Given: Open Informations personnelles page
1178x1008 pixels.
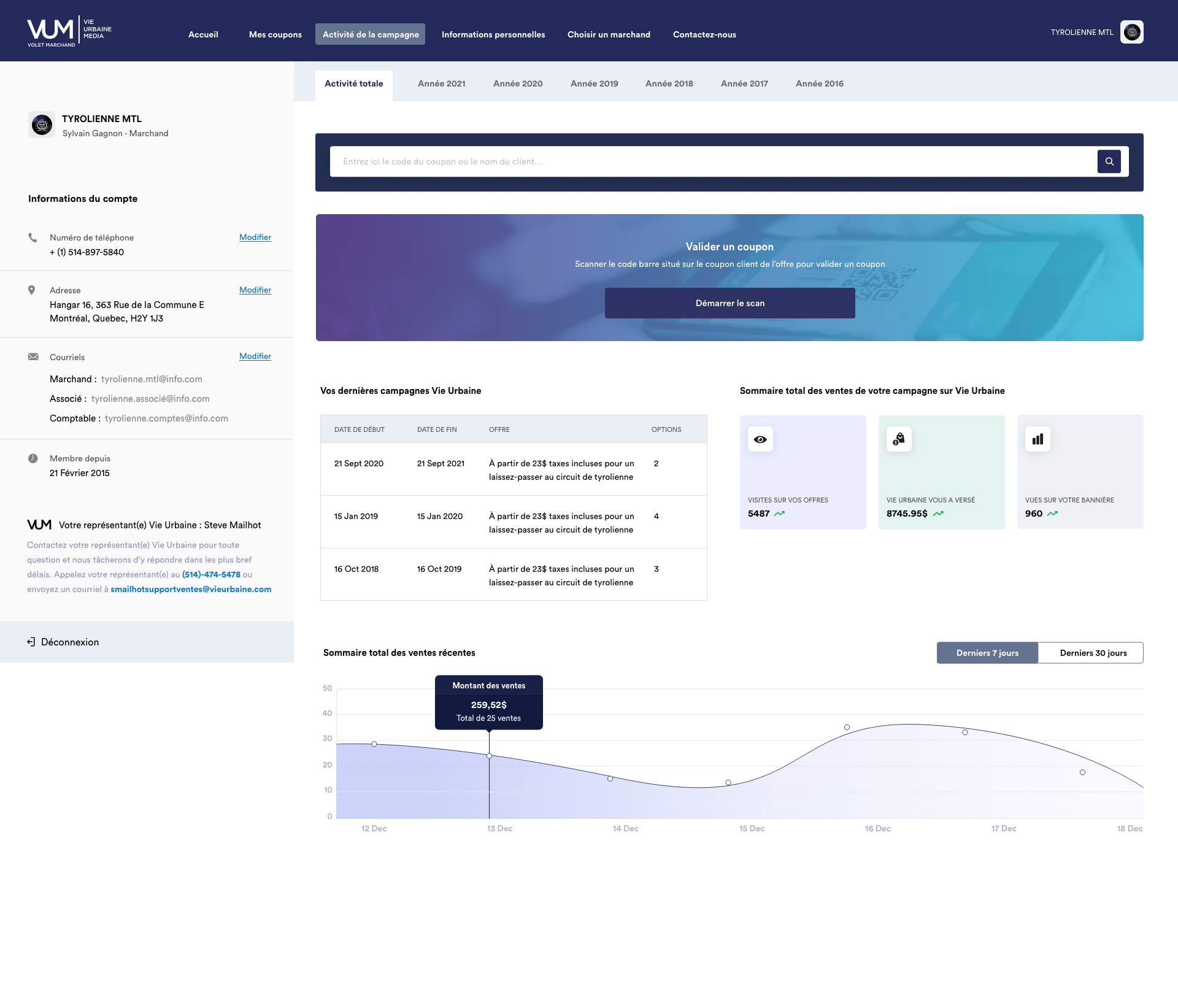Looking at the screenshot, I should point(493,34).
